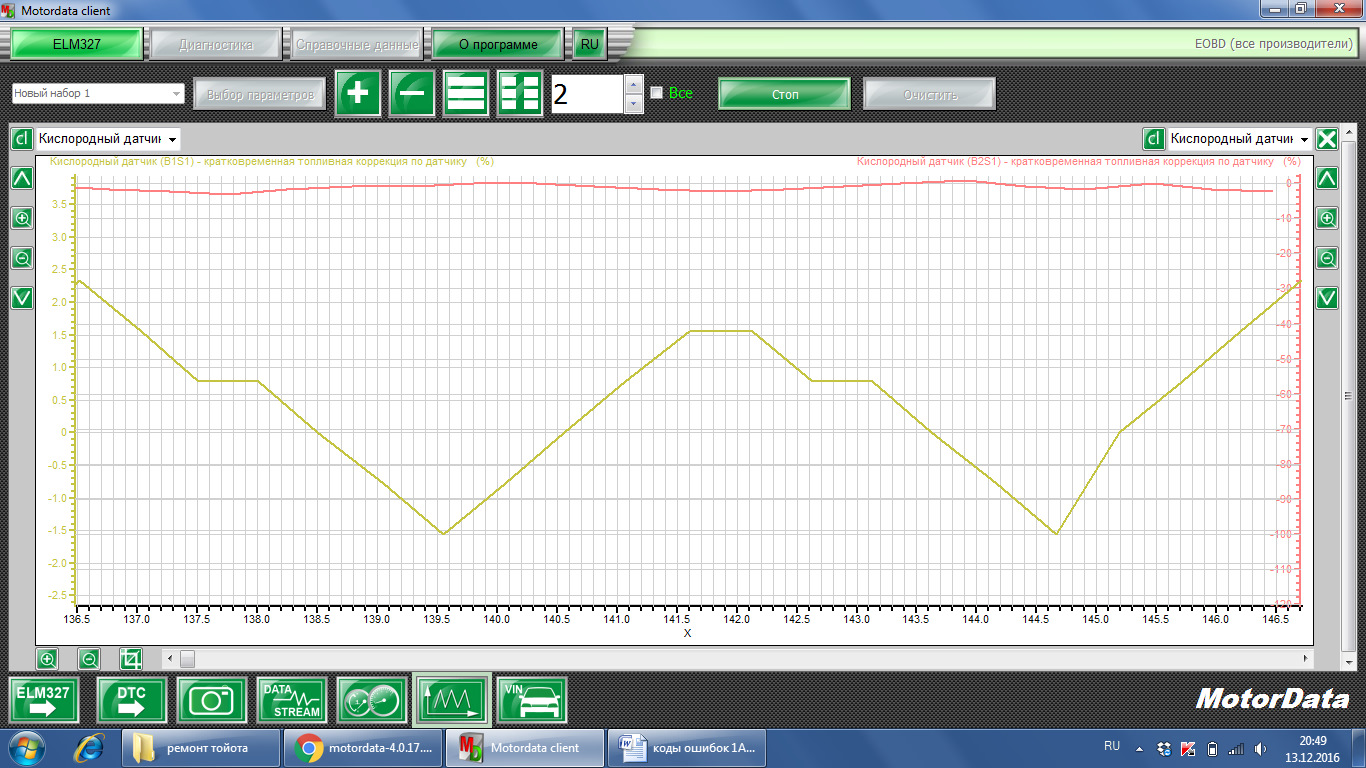Click left axis down arrow
This screenshot has width=1366, height=768.
point(22,298)
